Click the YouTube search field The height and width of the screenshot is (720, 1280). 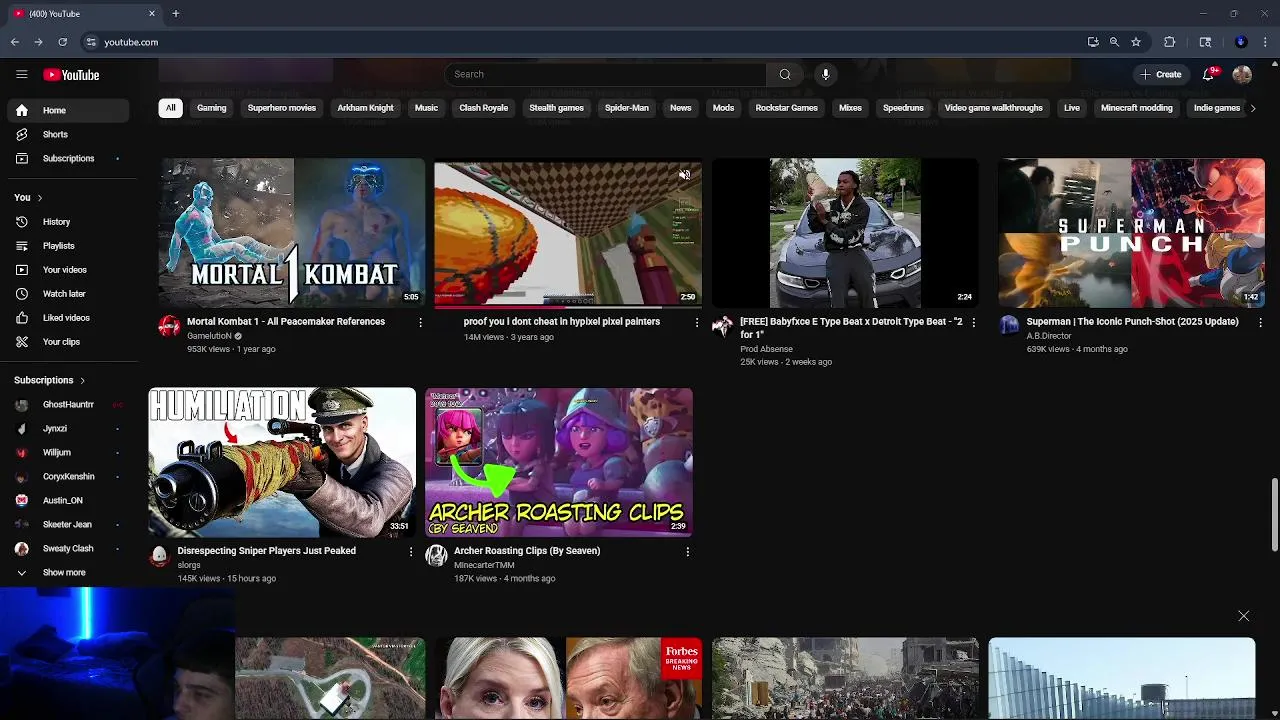(x=606, y=74)
